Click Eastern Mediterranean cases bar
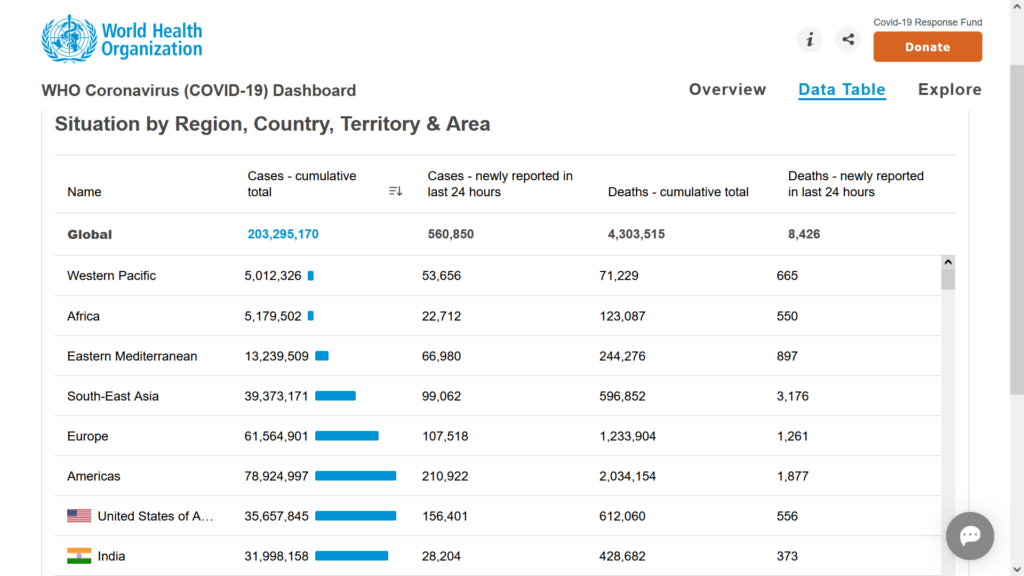Viewport: 1024px width, 576px height. [x=322, y=356]
